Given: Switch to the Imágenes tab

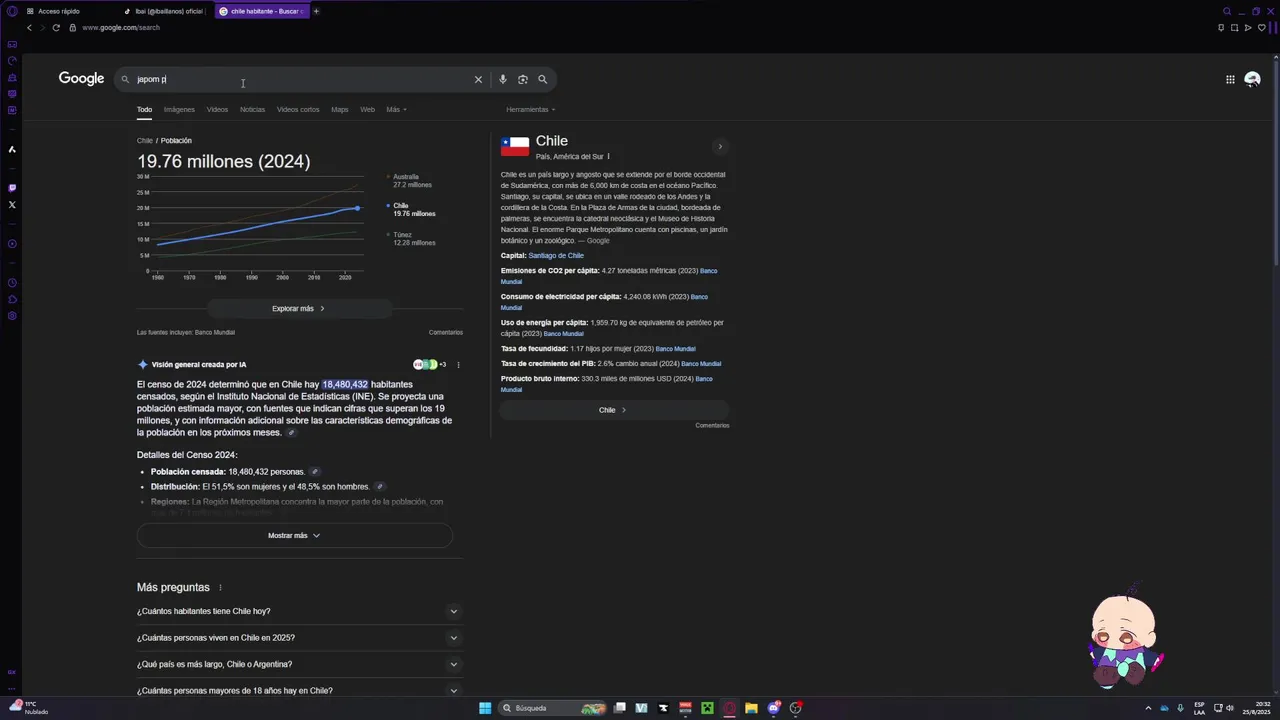Looking at the screenshot, I should point(179,110).
